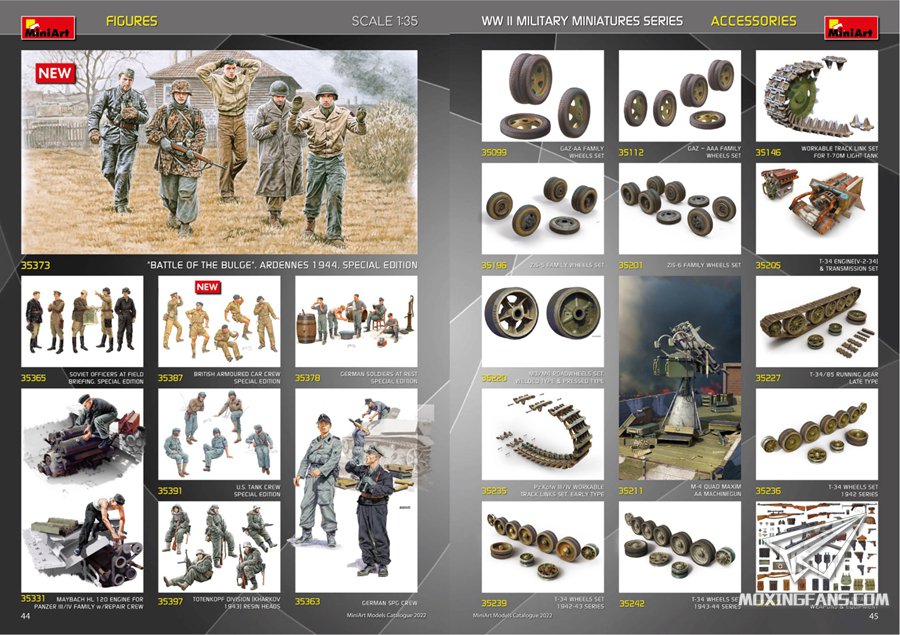Open the ZIS-5 Family Wheels Set image
This screenshot has height=635, width=900.
pos(542,209)
